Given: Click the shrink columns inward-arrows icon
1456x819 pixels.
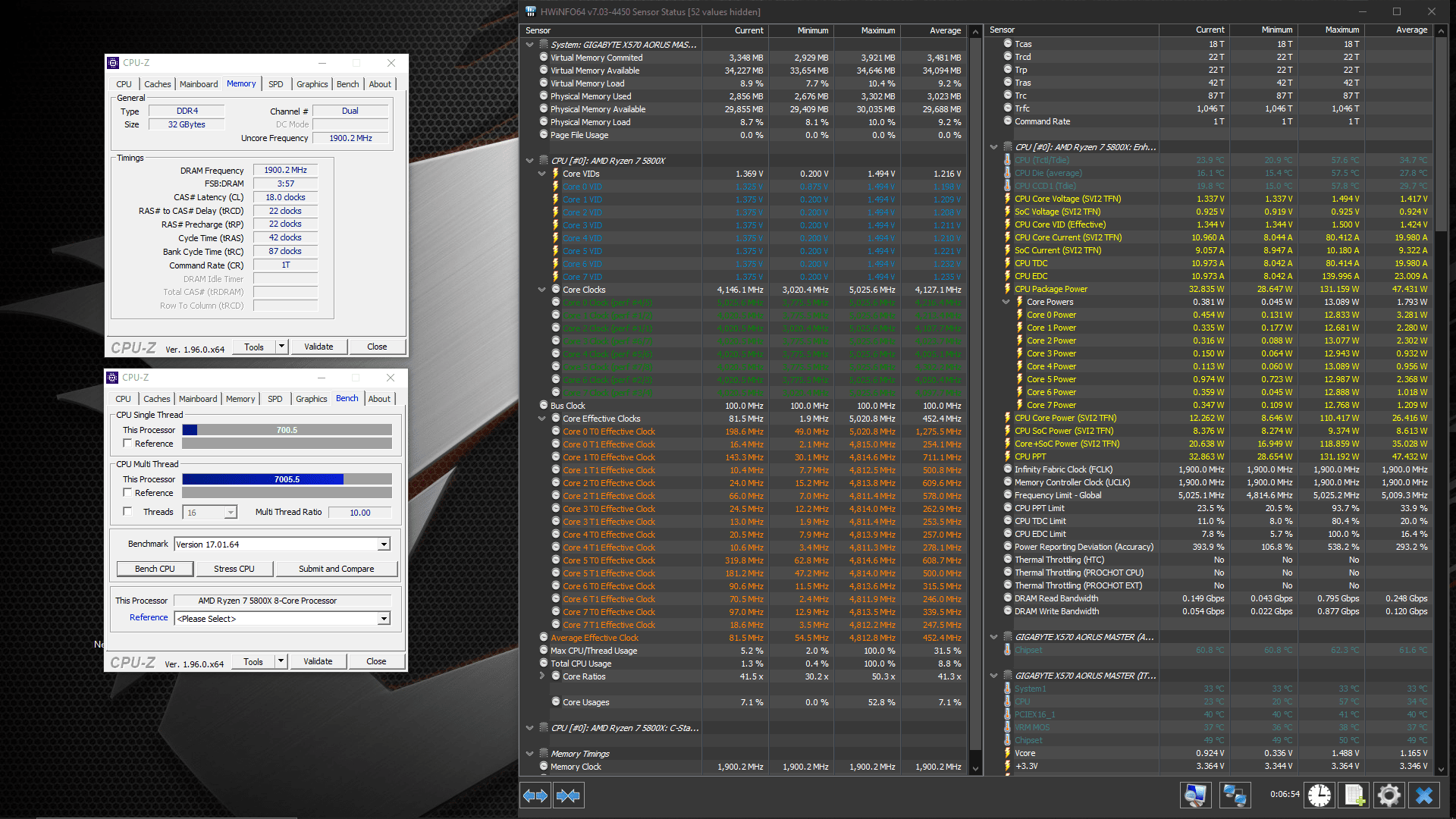Looking at the screenshot, I should (x=568, y=795).
